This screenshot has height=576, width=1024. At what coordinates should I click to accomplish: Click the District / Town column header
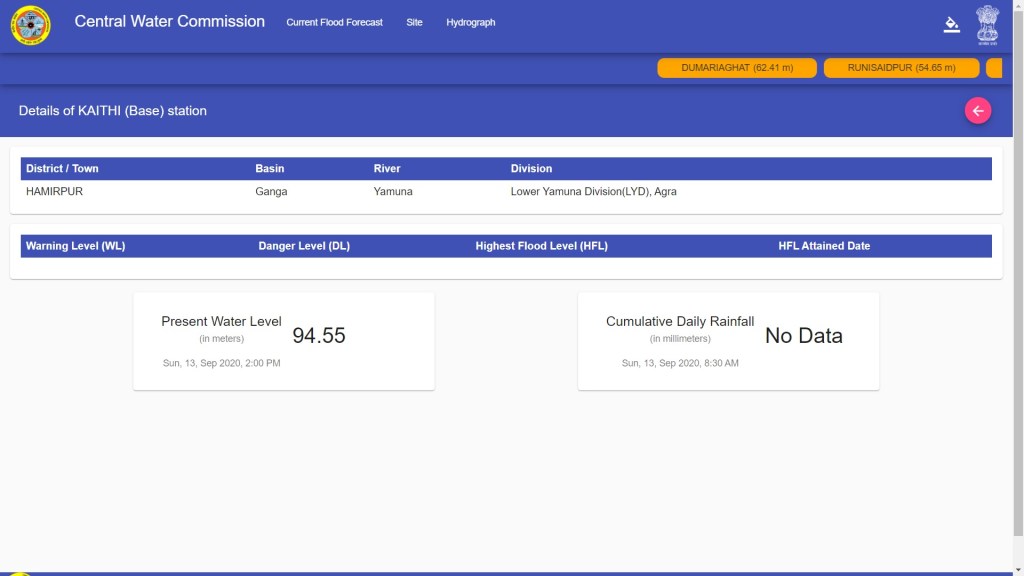tap(62, 169)
